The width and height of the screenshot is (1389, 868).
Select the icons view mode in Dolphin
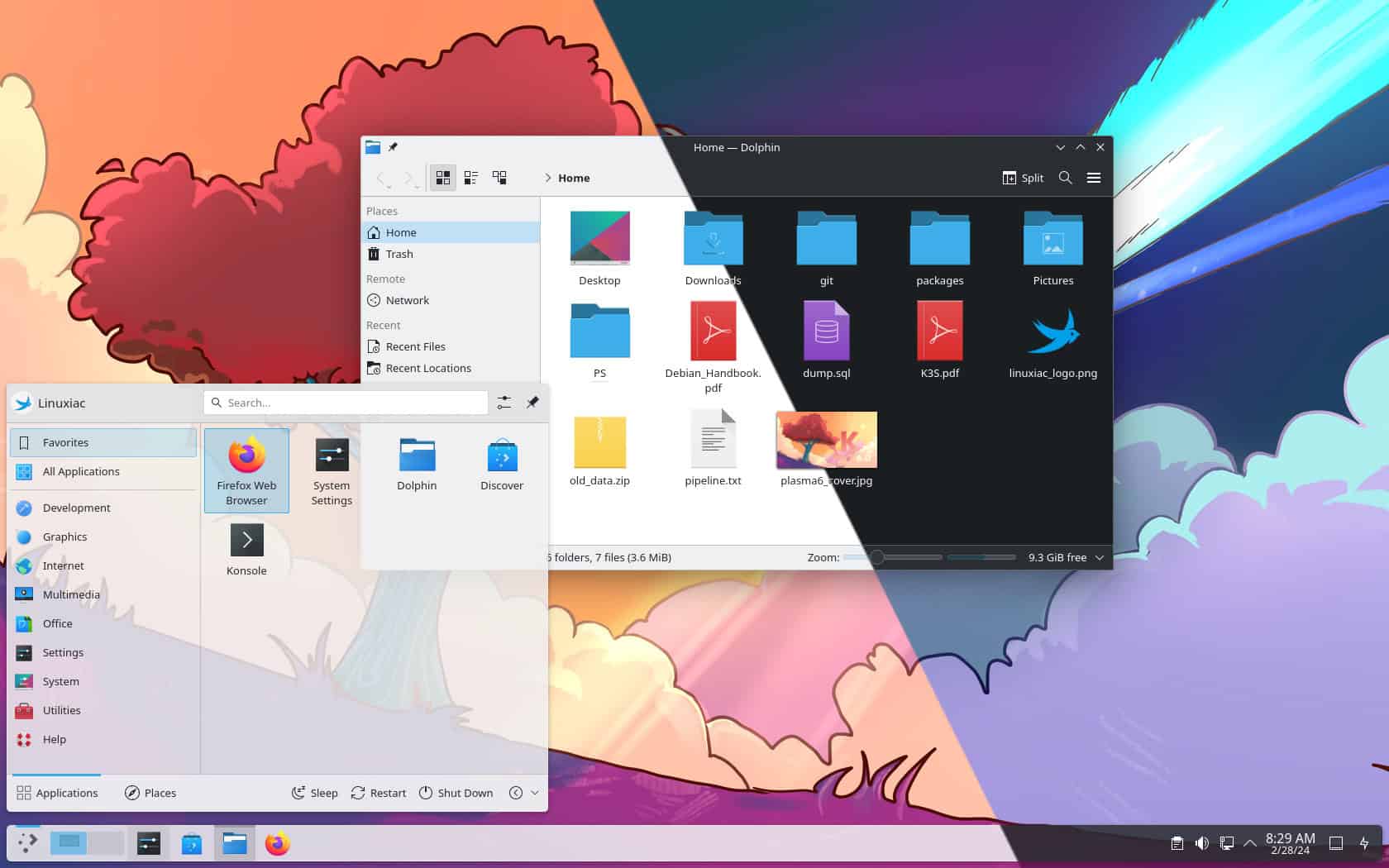443,177
